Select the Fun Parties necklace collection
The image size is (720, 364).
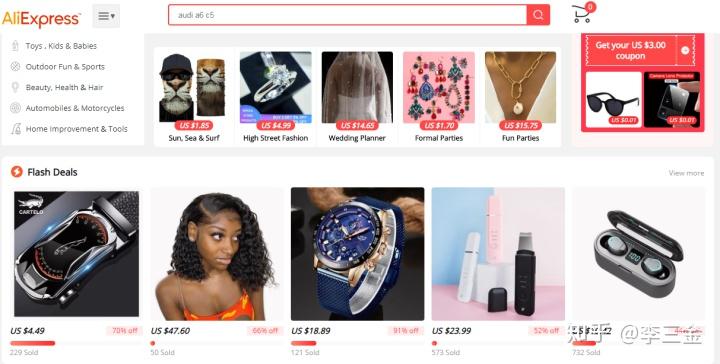(520, 97)
